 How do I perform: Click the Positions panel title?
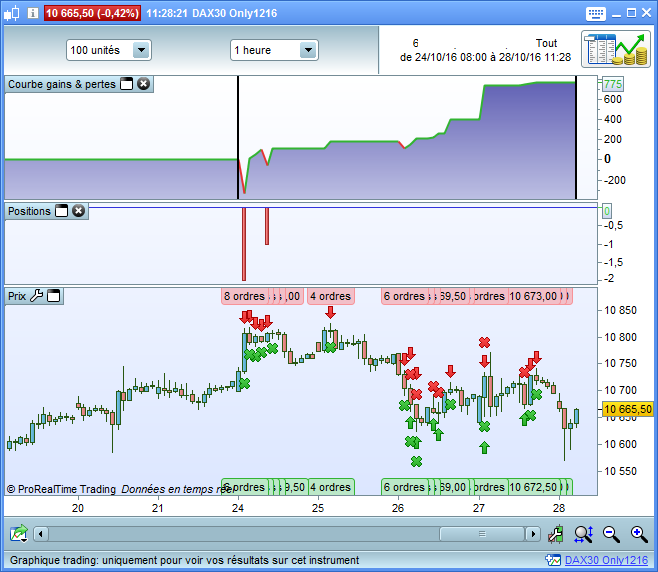pyautogui.click(x=29, y=211)
